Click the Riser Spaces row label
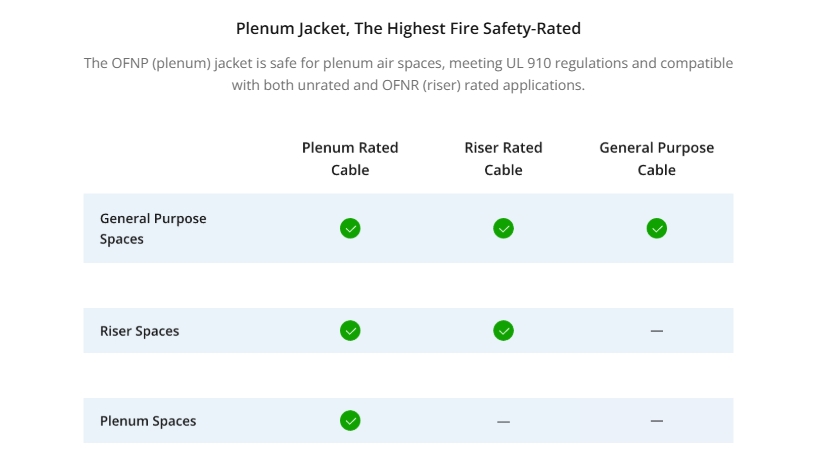 pyautogui.click(x=139, y=331)
